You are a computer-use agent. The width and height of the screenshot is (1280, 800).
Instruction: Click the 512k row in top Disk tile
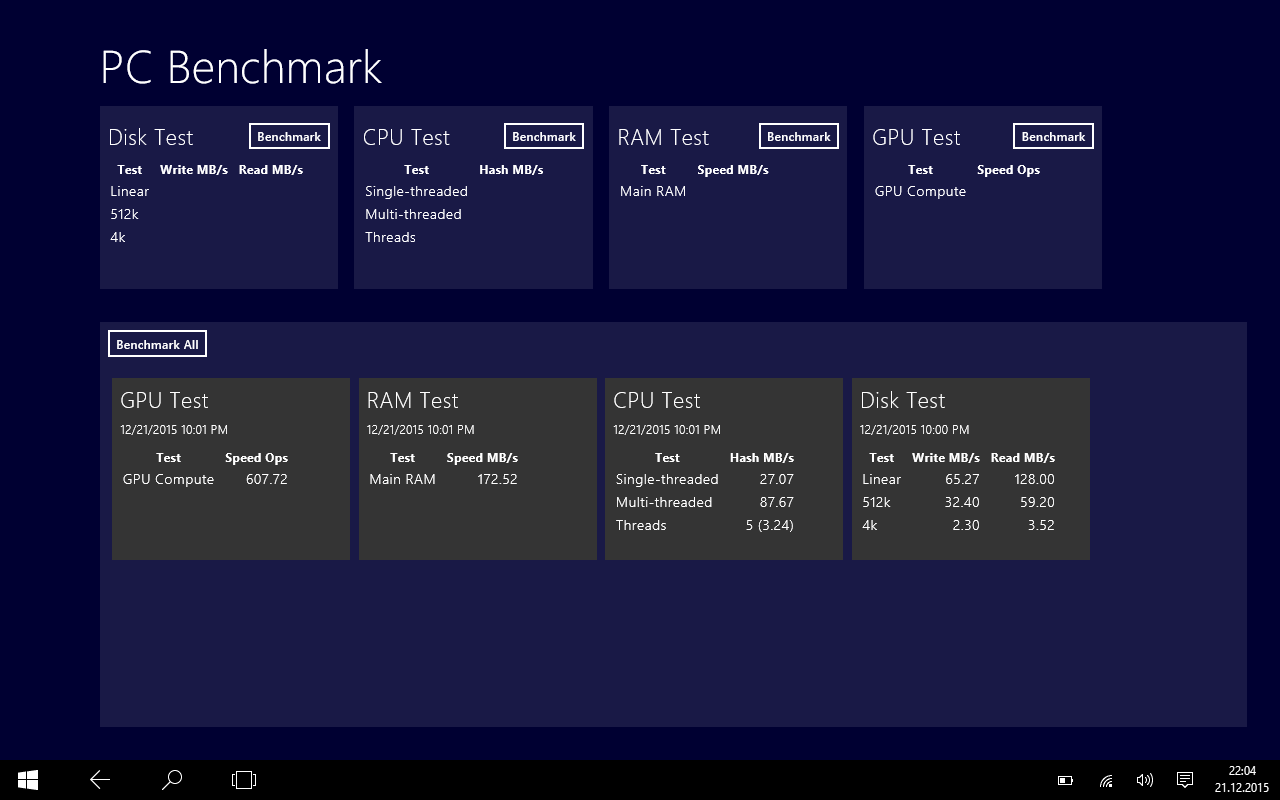124,215
